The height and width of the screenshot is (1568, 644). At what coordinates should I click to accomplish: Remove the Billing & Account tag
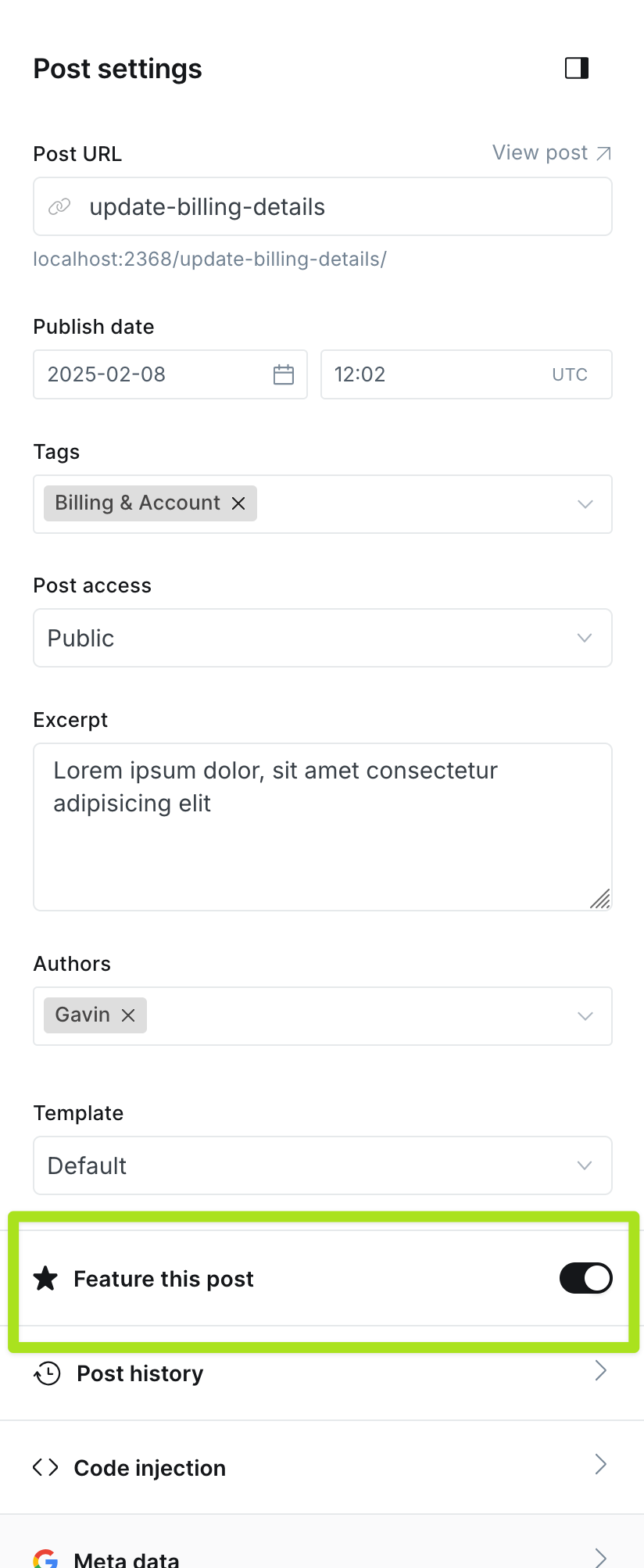[238, 503]
